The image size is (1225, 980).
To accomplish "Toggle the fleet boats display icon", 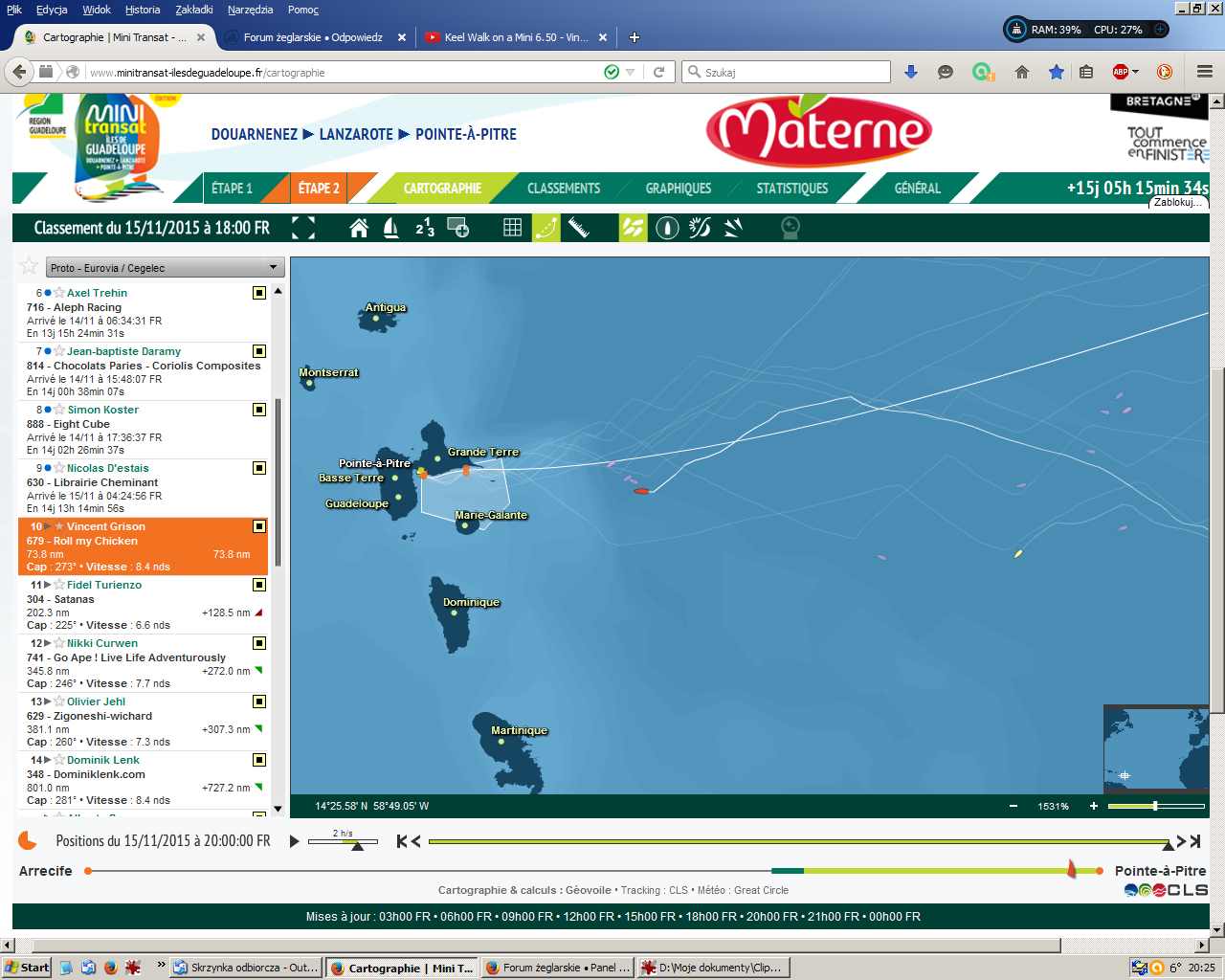I will (x=634, y=228).
